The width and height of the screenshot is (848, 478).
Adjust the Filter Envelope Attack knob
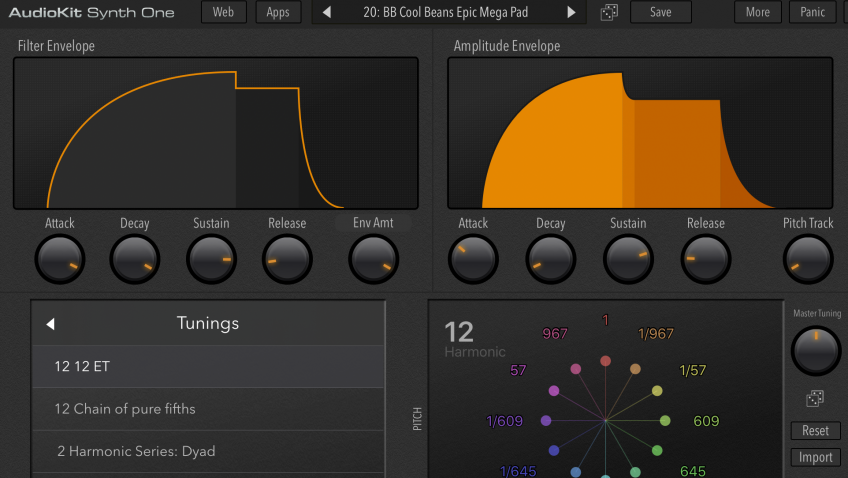click(x=59, y=259)
